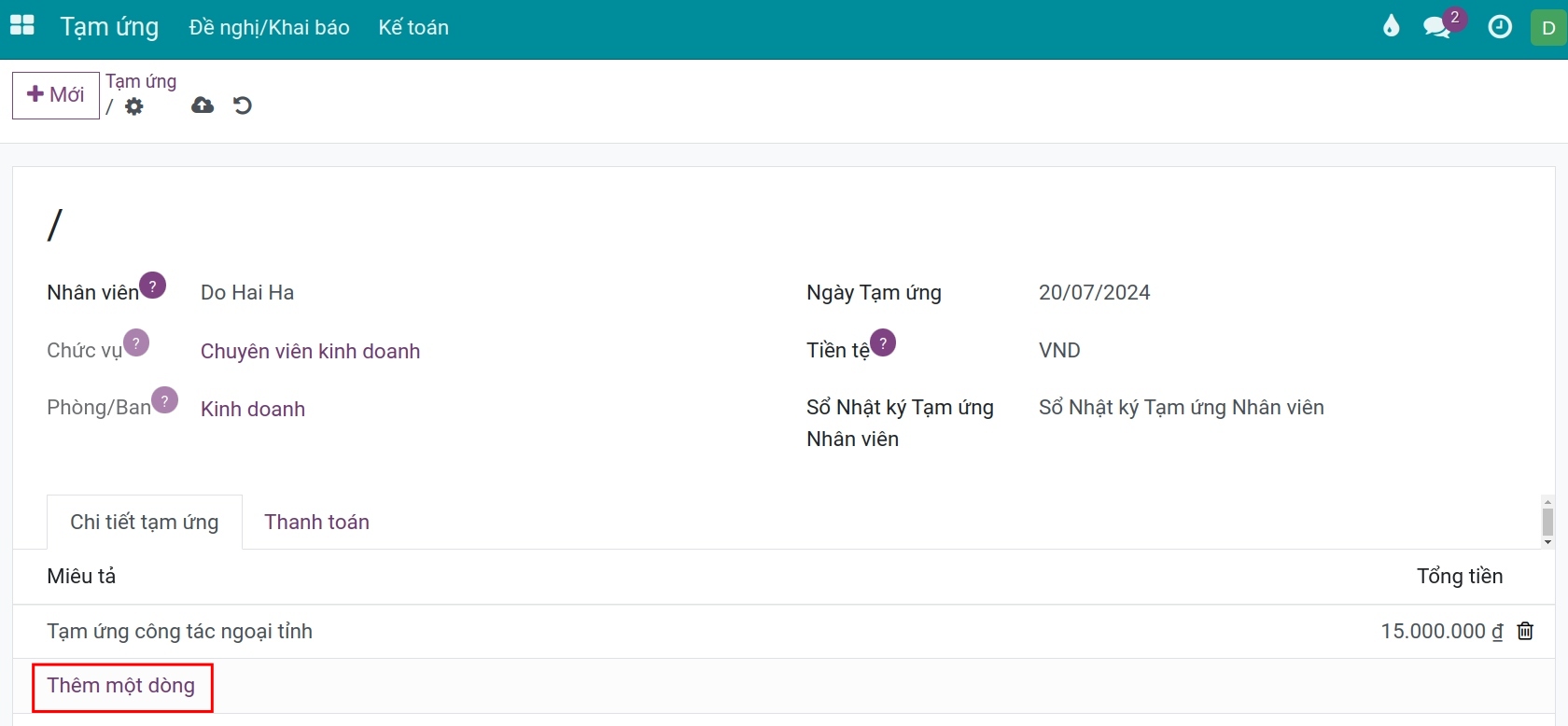The width and height of the screenshot is (1568, 726).
Task: Click the Tạm ứng app title
Action: click(109, 28)
